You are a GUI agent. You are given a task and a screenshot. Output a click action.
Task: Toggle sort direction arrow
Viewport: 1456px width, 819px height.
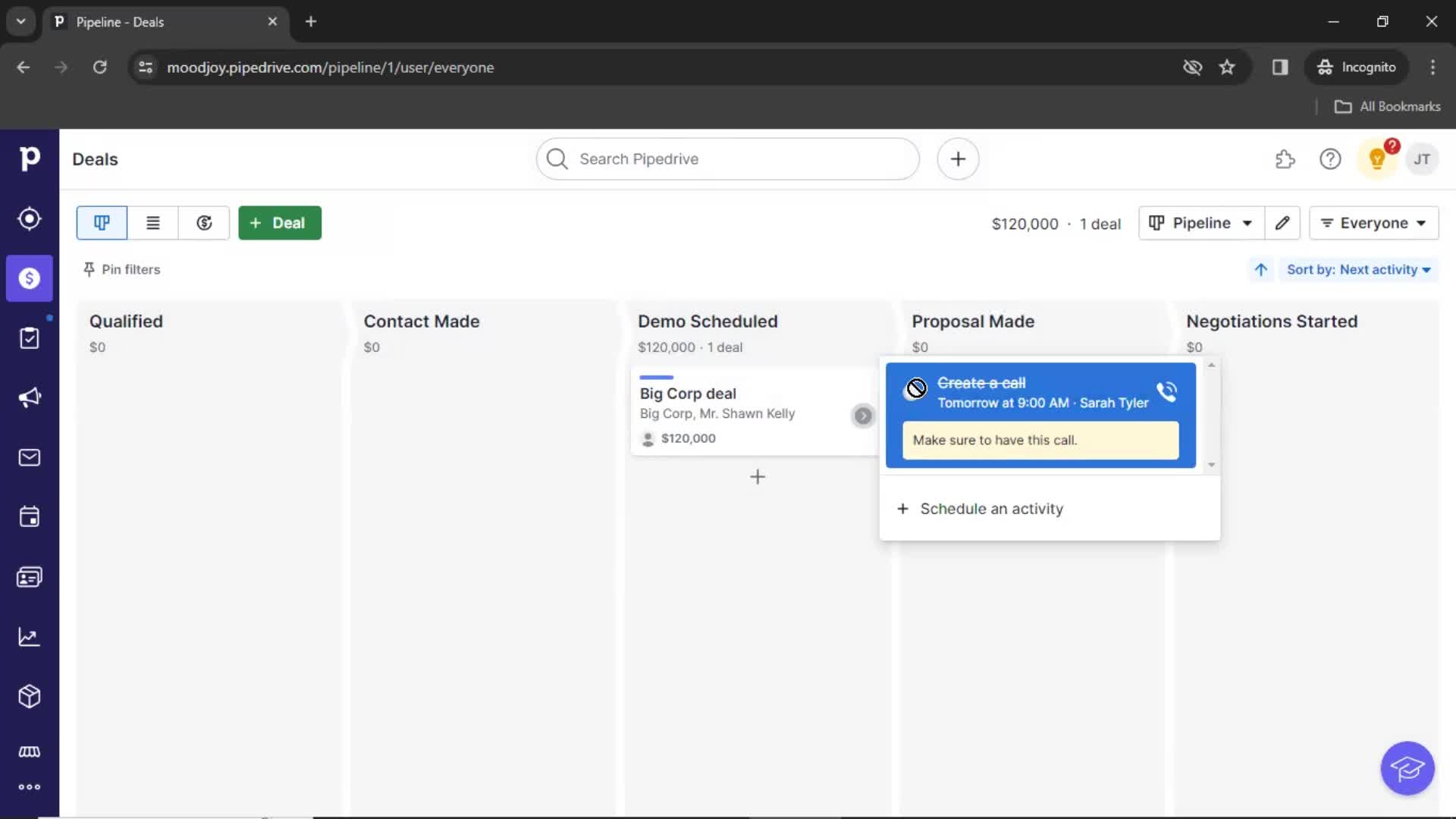1261,270
